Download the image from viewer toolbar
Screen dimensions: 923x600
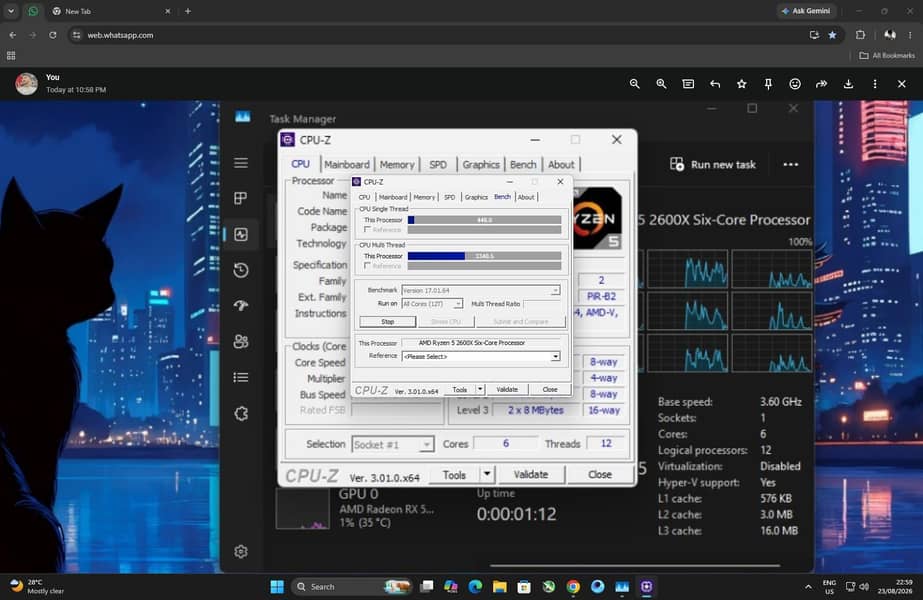click(x=848, y=84)
